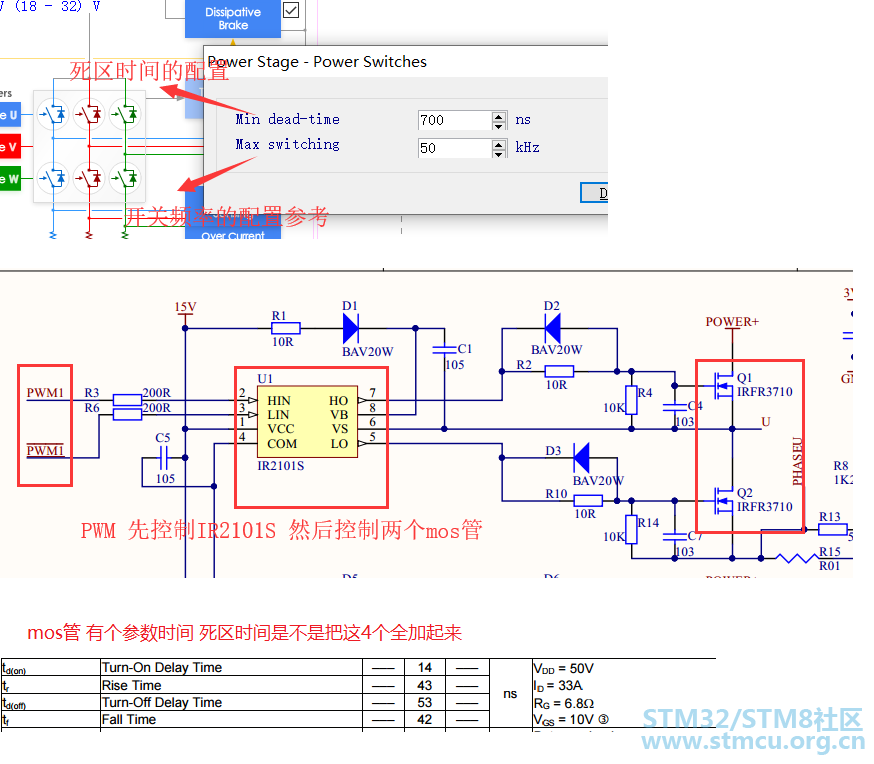Click the red phase V label
Image resolution: width=874 pixels, height=764 pixels.
10,147
